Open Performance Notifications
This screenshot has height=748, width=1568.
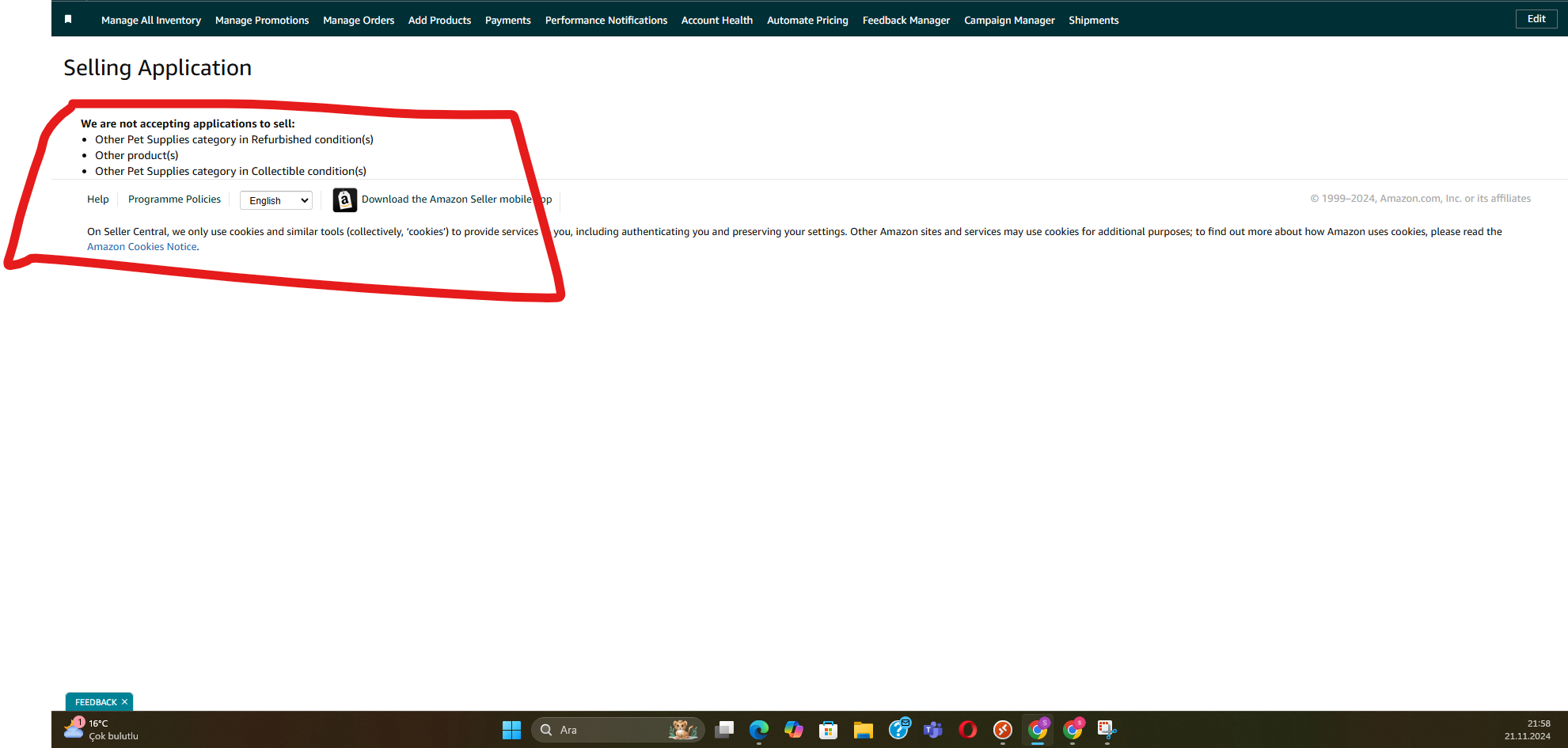click(x=606, y=20)
